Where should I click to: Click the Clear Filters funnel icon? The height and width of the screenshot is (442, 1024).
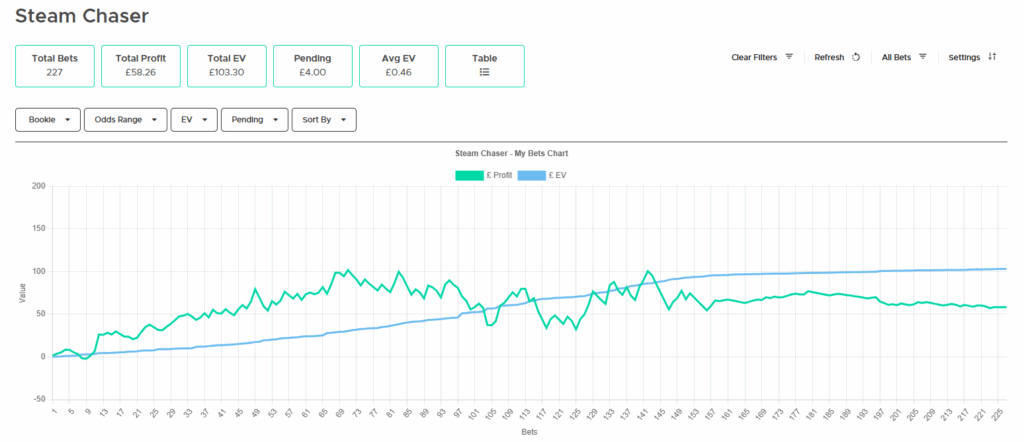pos(789,57)
